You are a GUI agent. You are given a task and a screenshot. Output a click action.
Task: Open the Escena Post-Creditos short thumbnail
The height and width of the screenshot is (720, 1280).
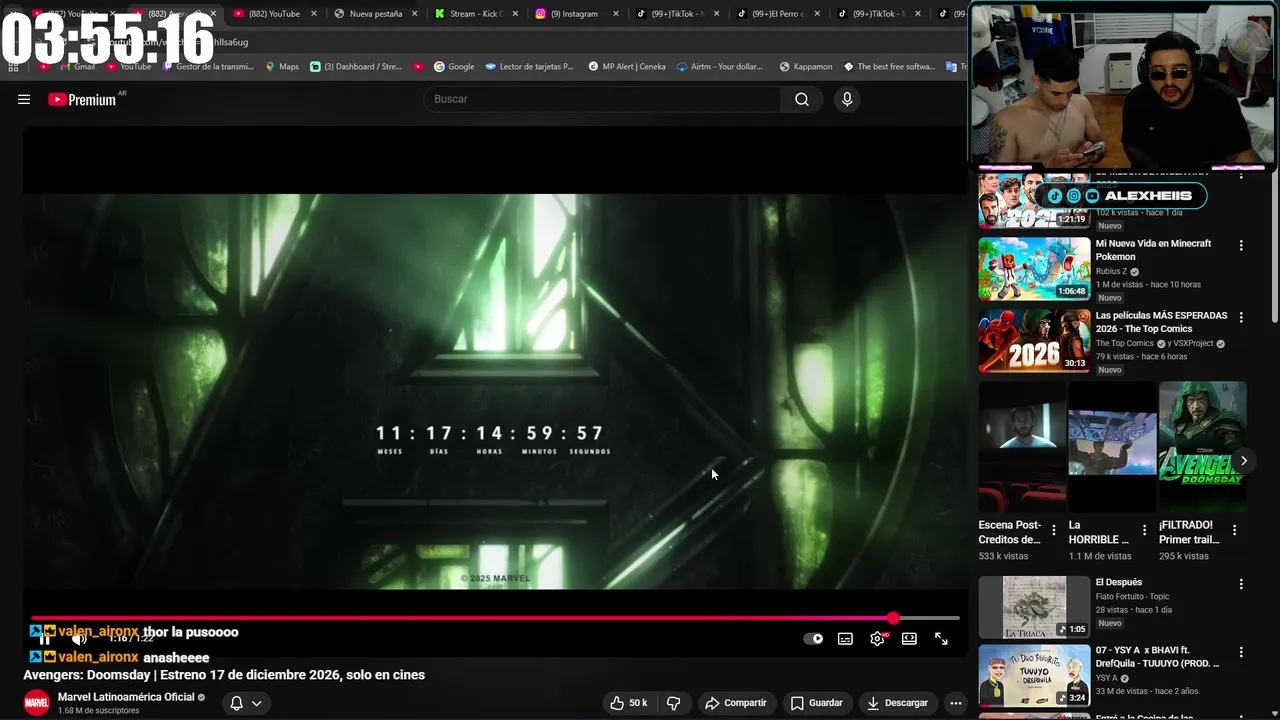click(x=1022, y=446)
